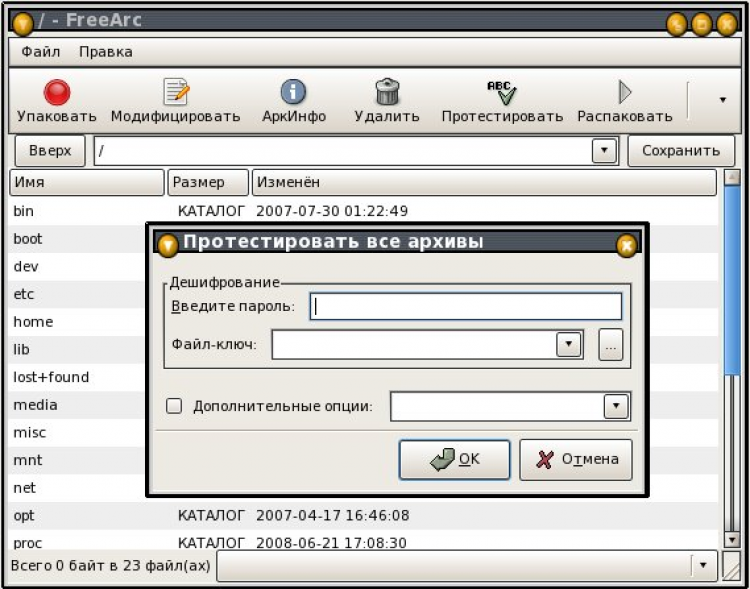Open the Правка menu
The height and width of the screenshot is (589, 750).
pyautogui.click(x=106, y=51)
